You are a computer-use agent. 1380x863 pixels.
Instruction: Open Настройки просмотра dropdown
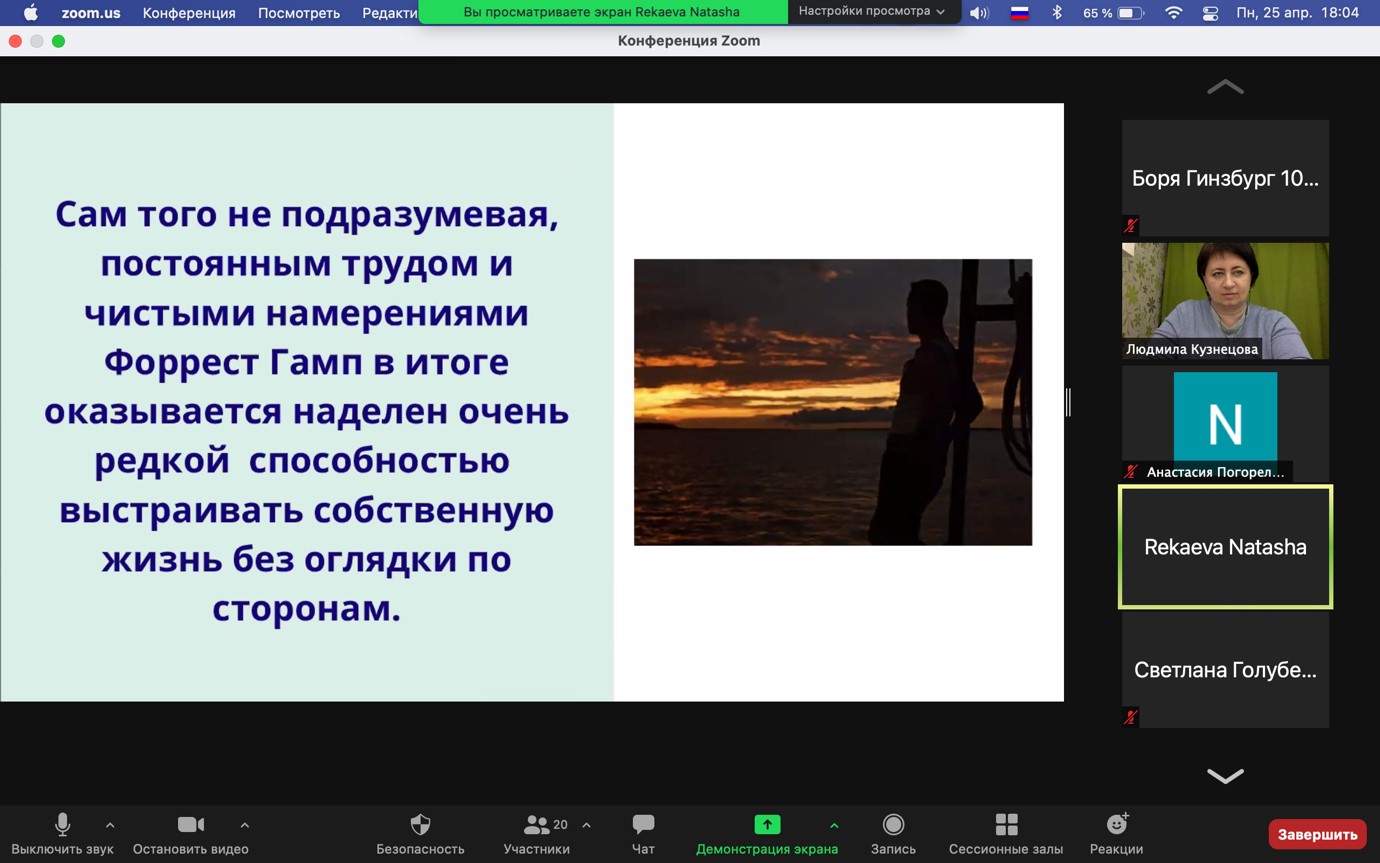(x=872, y=12)
